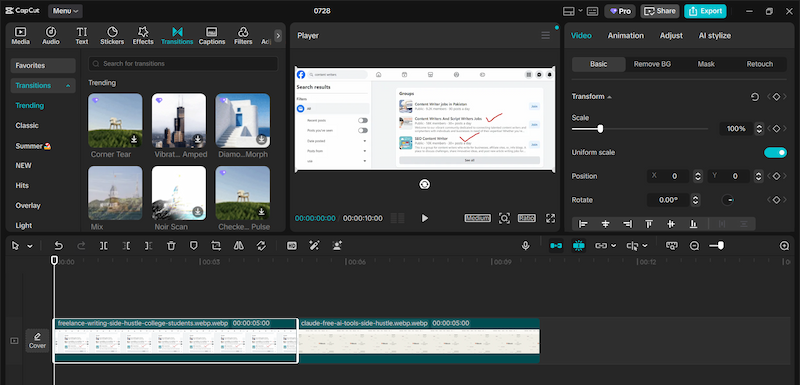Switch to the Animation tab
This screenshot has height=385, width=800.
[626, 36]
